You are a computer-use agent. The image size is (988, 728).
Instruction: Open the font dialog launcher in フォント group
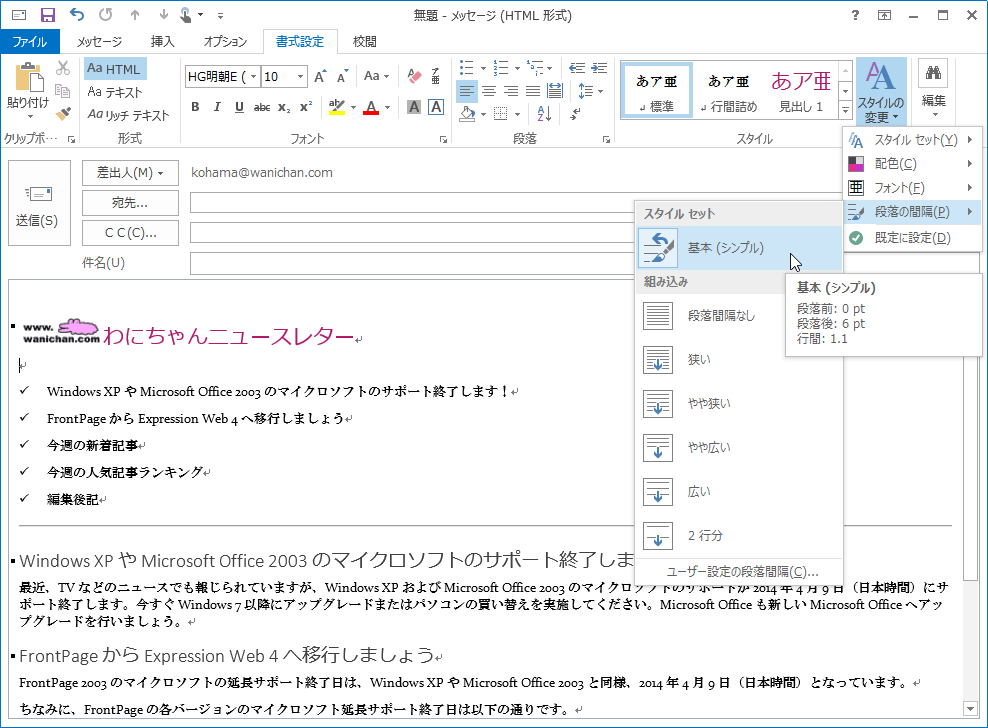(x=443, y=139)
